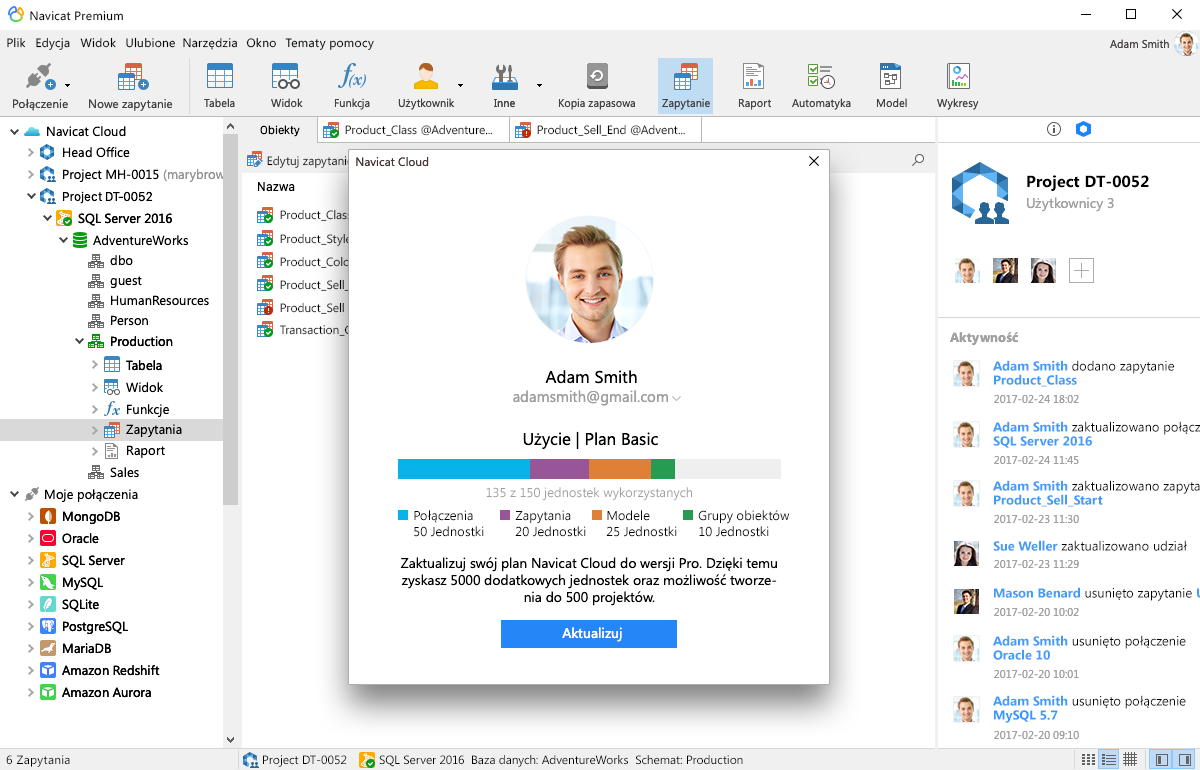
Task: Select the Zapytanie toolbar icon
Action: click(686, 86)
